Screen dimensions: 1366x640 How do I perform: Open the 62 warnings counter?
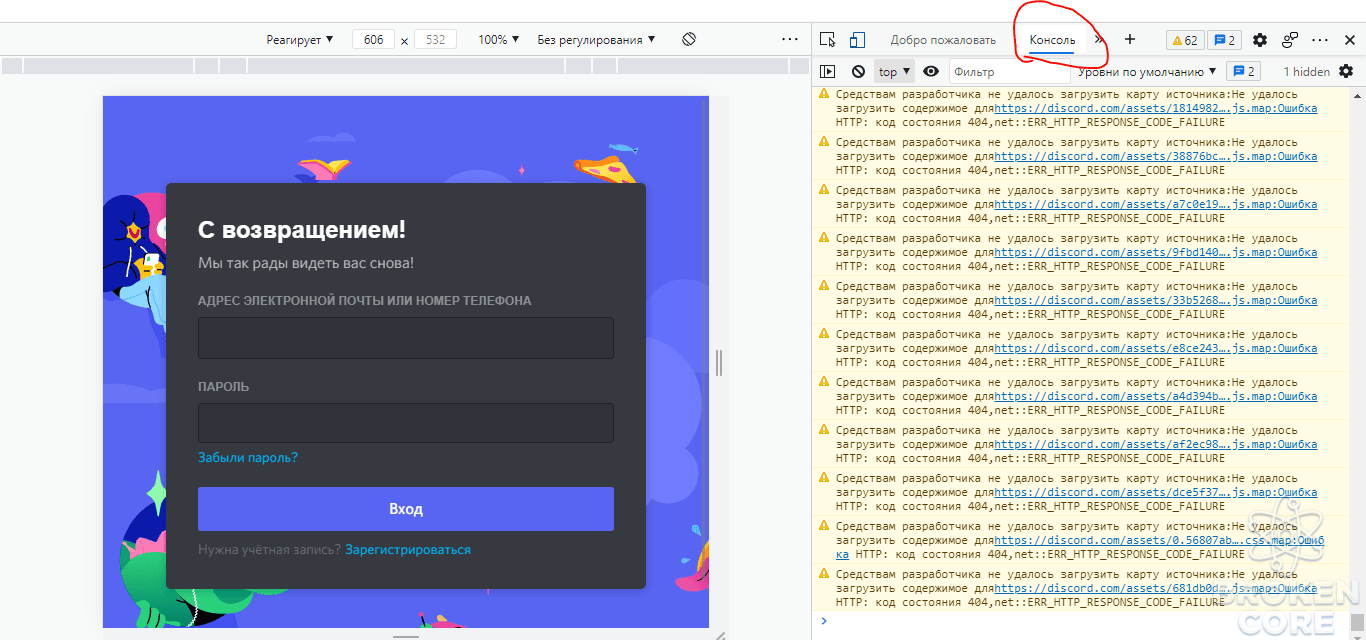1184,40
